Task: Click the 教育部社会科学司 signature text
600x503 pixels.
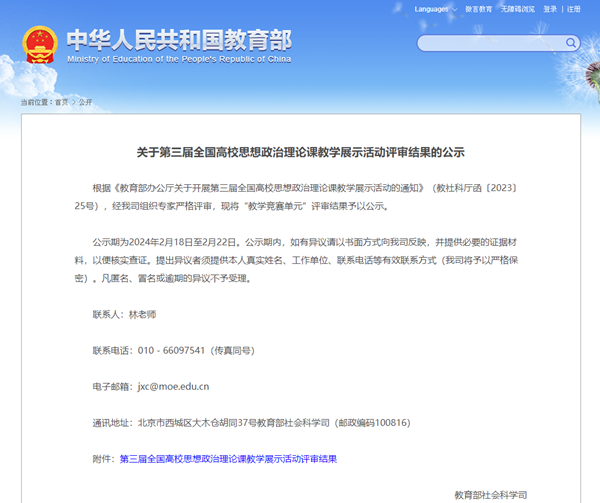Action: 490,494
